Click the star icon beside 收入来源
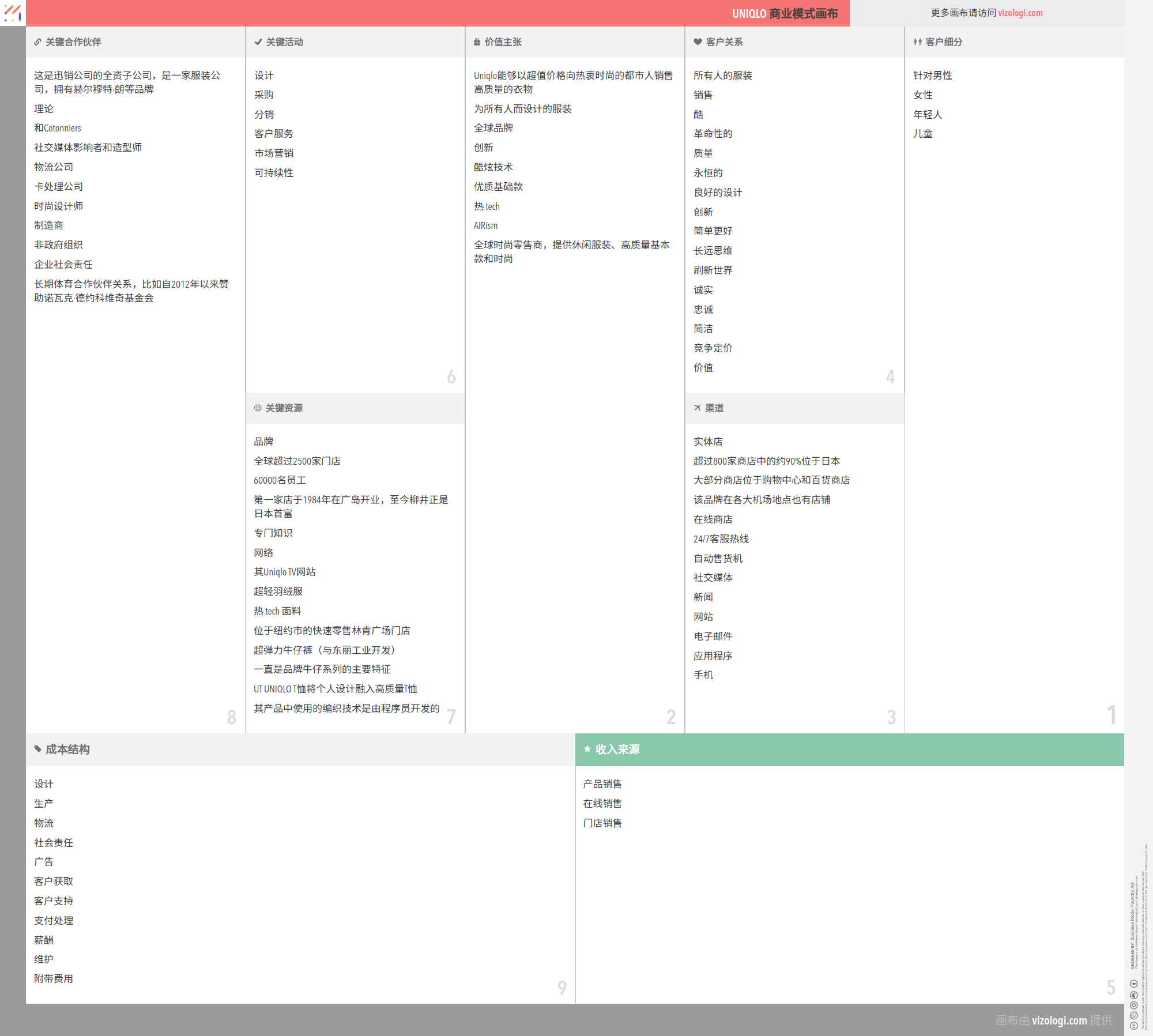Screen dimensions: 1153x1036 click(587, 749)
